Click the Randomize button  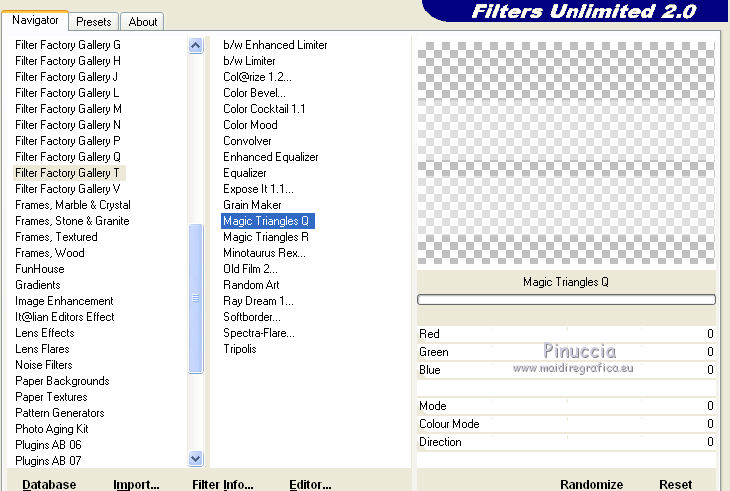coord(591,484)
